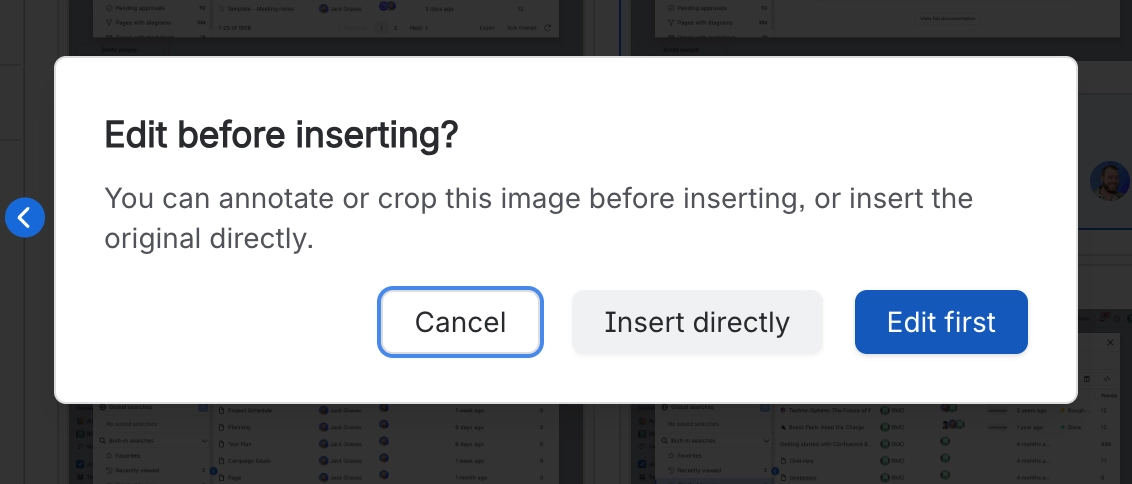
Task: Click the code view icon above the Words column
Action: click(x=1107, y=379)
